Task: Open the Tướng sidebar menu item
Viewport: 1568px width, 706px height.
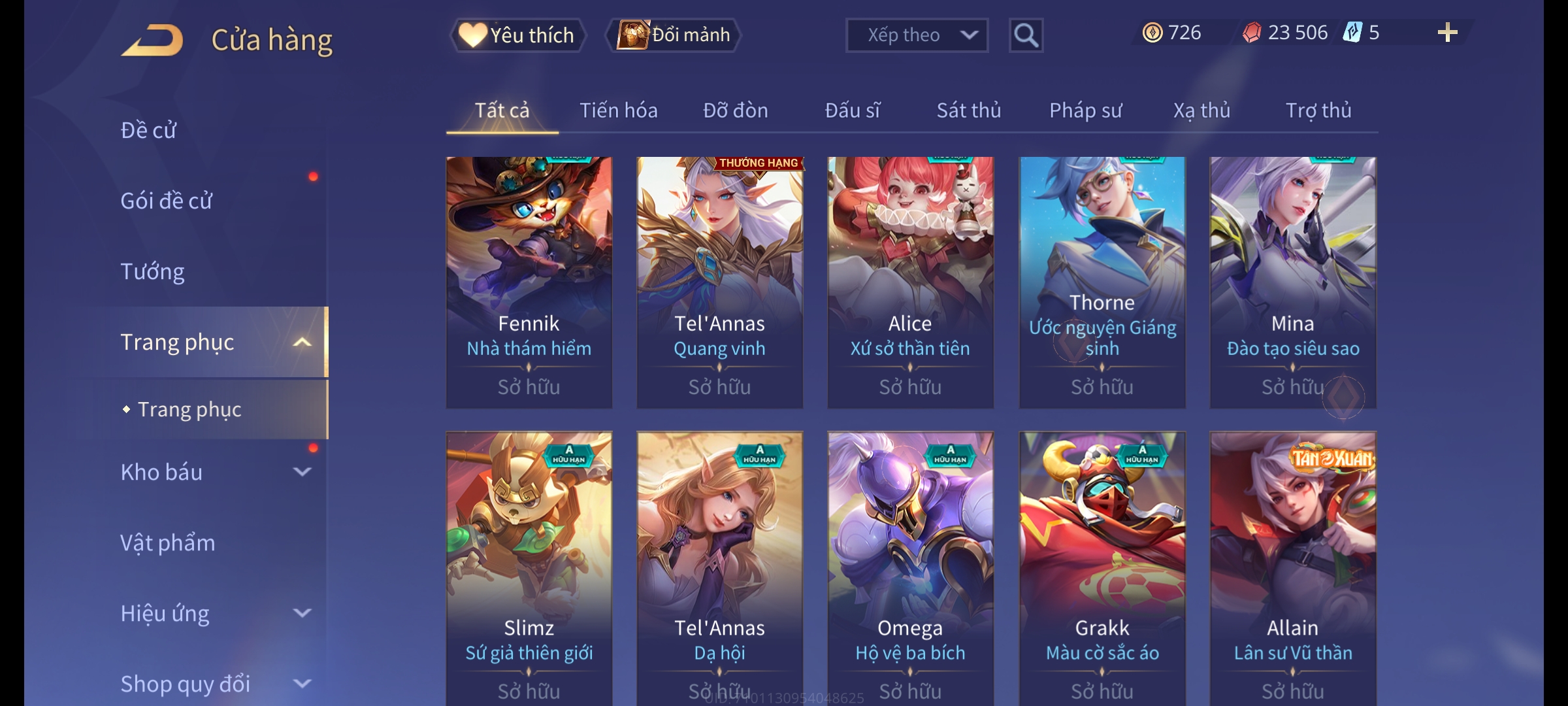Action: pyautogui.click(x=152, y=271)
